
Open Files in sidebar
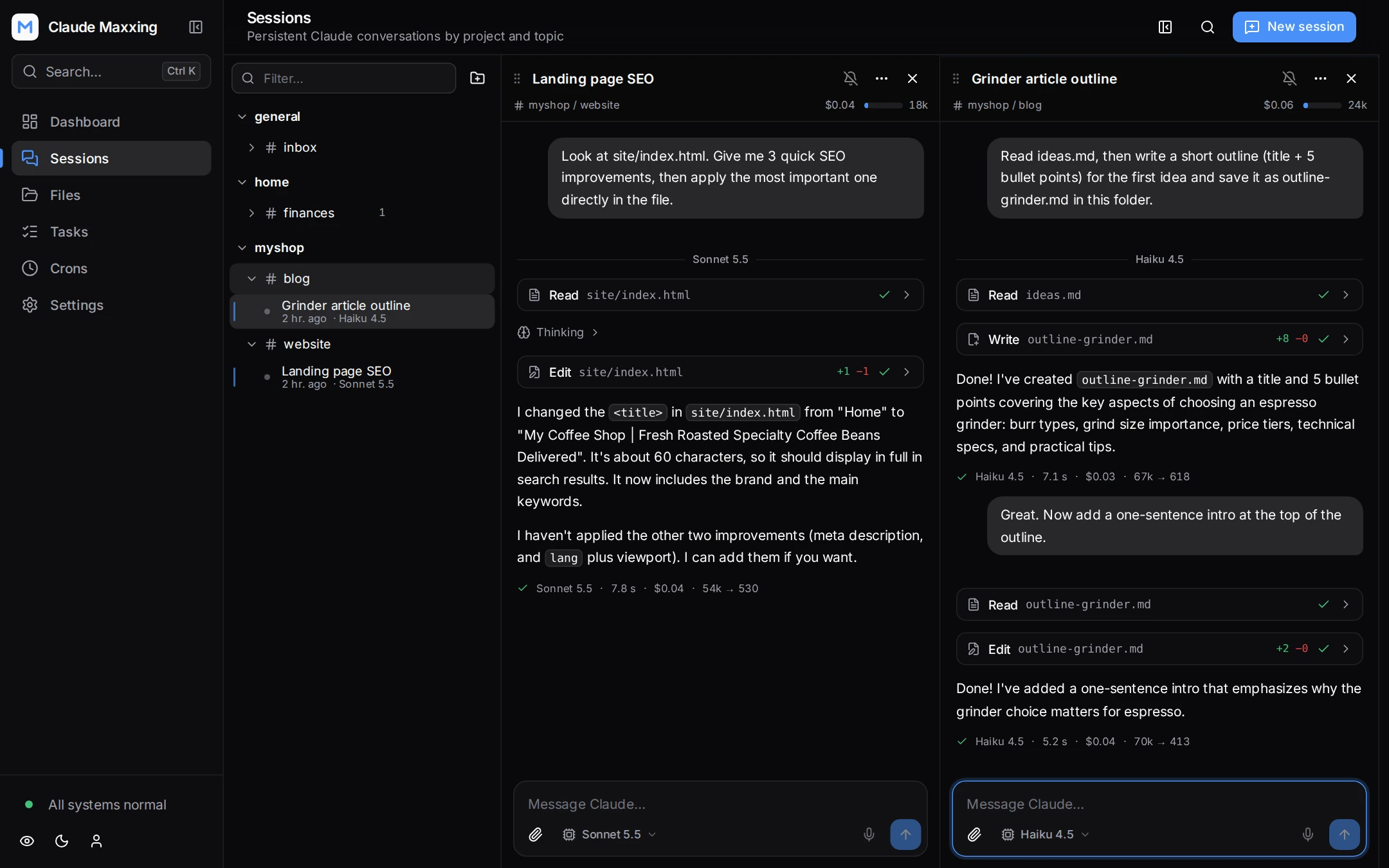[x=111, y=195]
